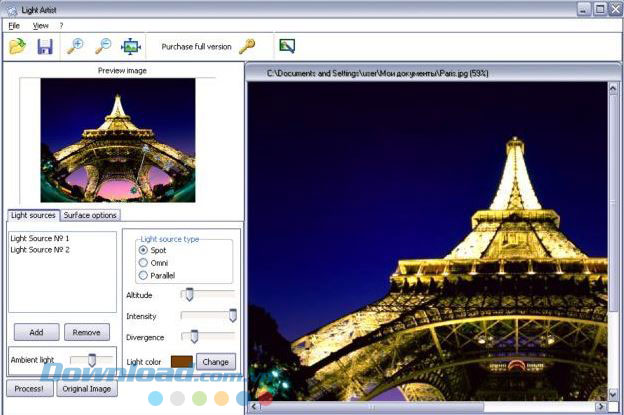
Task: Click the Preview image thumbnail
Action: tap(118, 140)
